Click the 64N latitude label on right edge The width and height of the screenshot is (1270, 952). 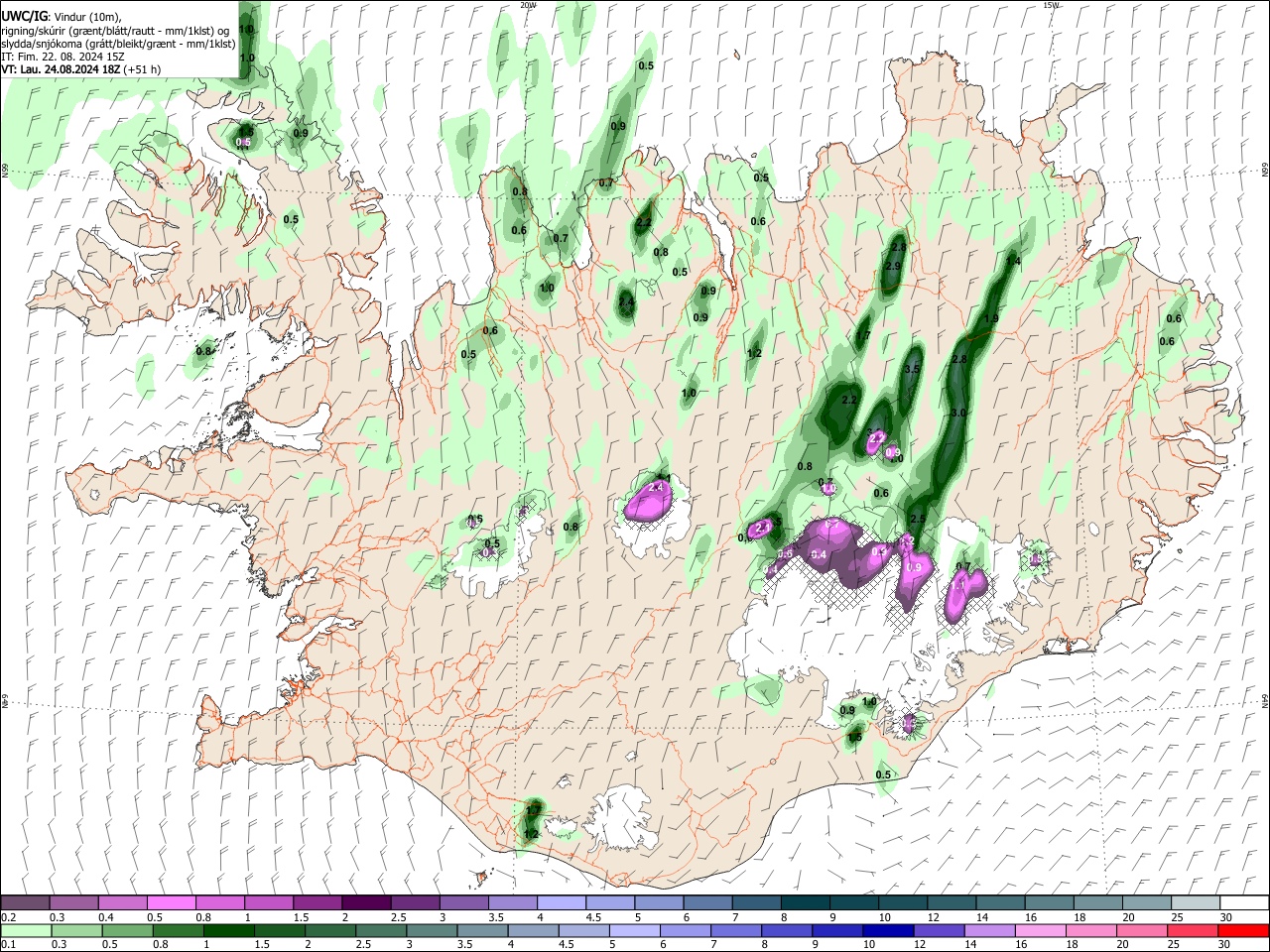tap(1265, 700)
